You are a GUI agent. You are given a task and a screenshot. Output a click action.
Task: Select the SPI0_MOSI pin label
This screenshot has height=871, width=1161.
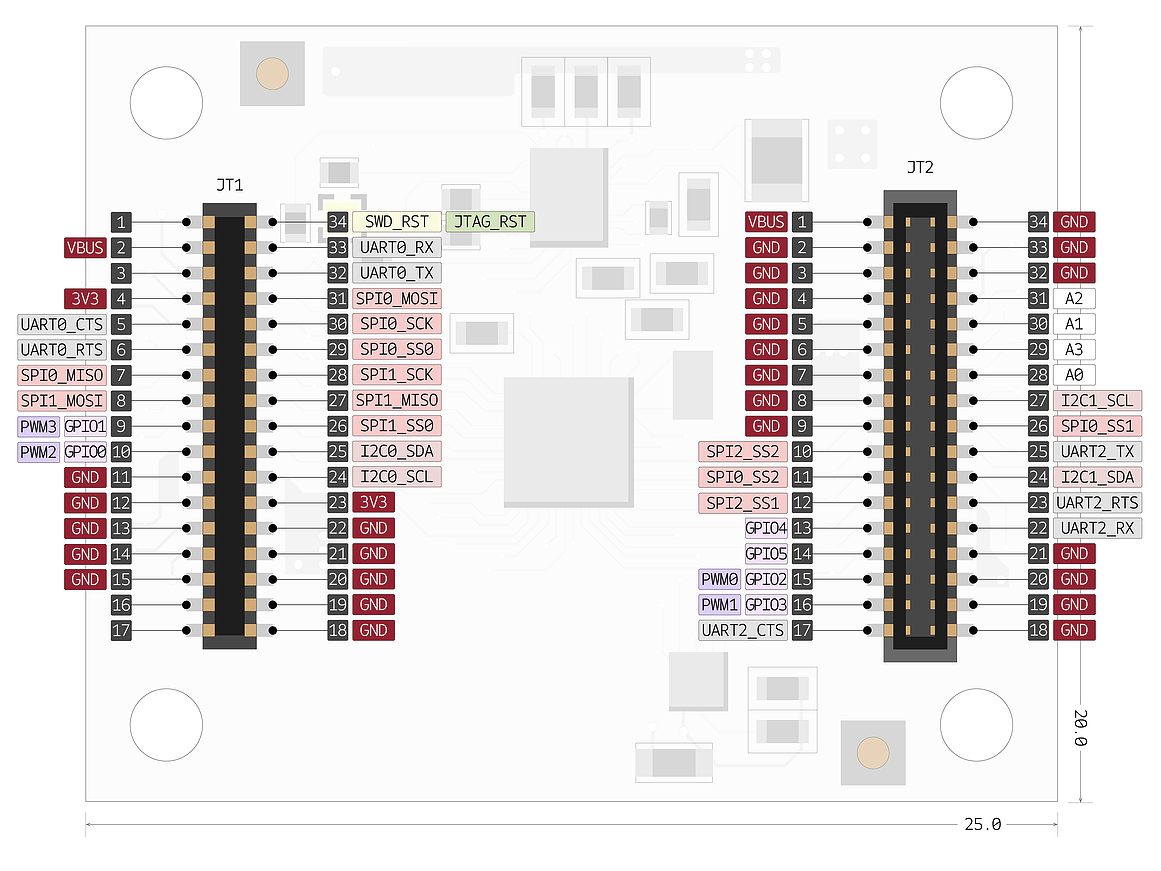(x=396, y=298)
